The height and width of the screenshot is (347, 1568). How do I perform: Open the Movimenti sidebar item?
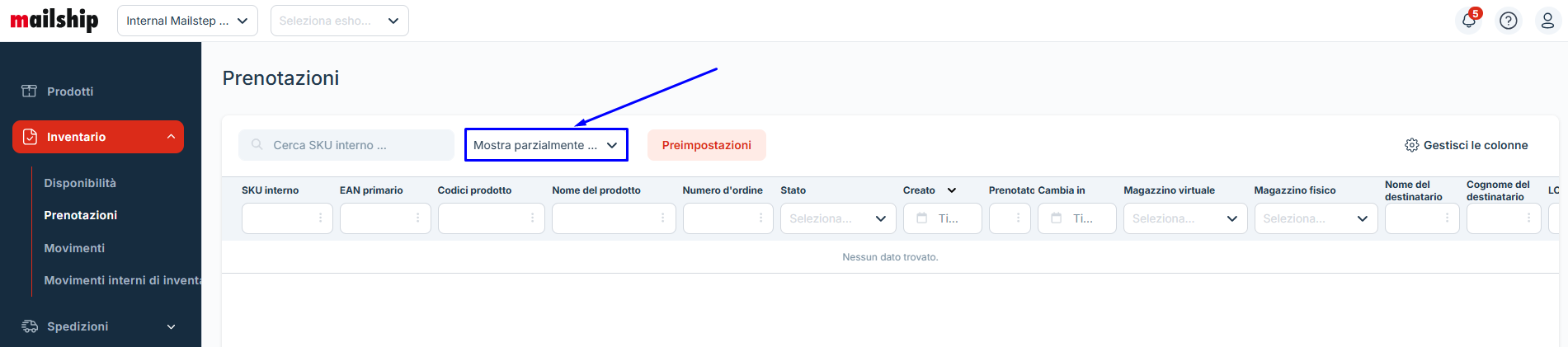point(74,248)
